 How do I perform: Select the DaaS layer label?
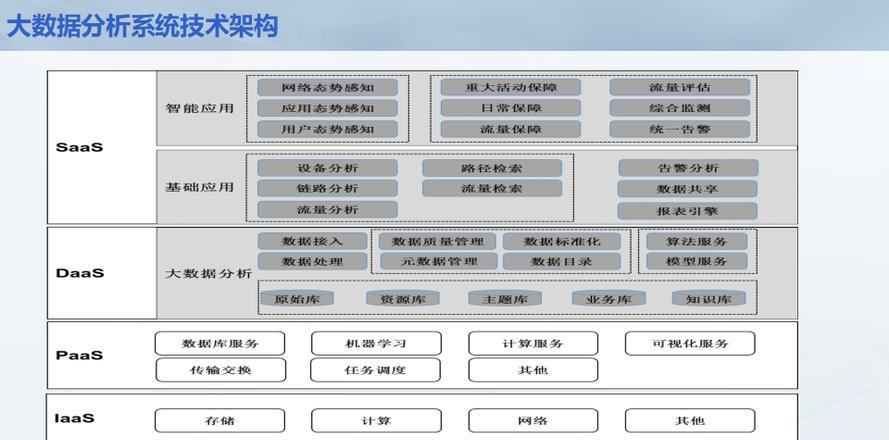[80, 273]
